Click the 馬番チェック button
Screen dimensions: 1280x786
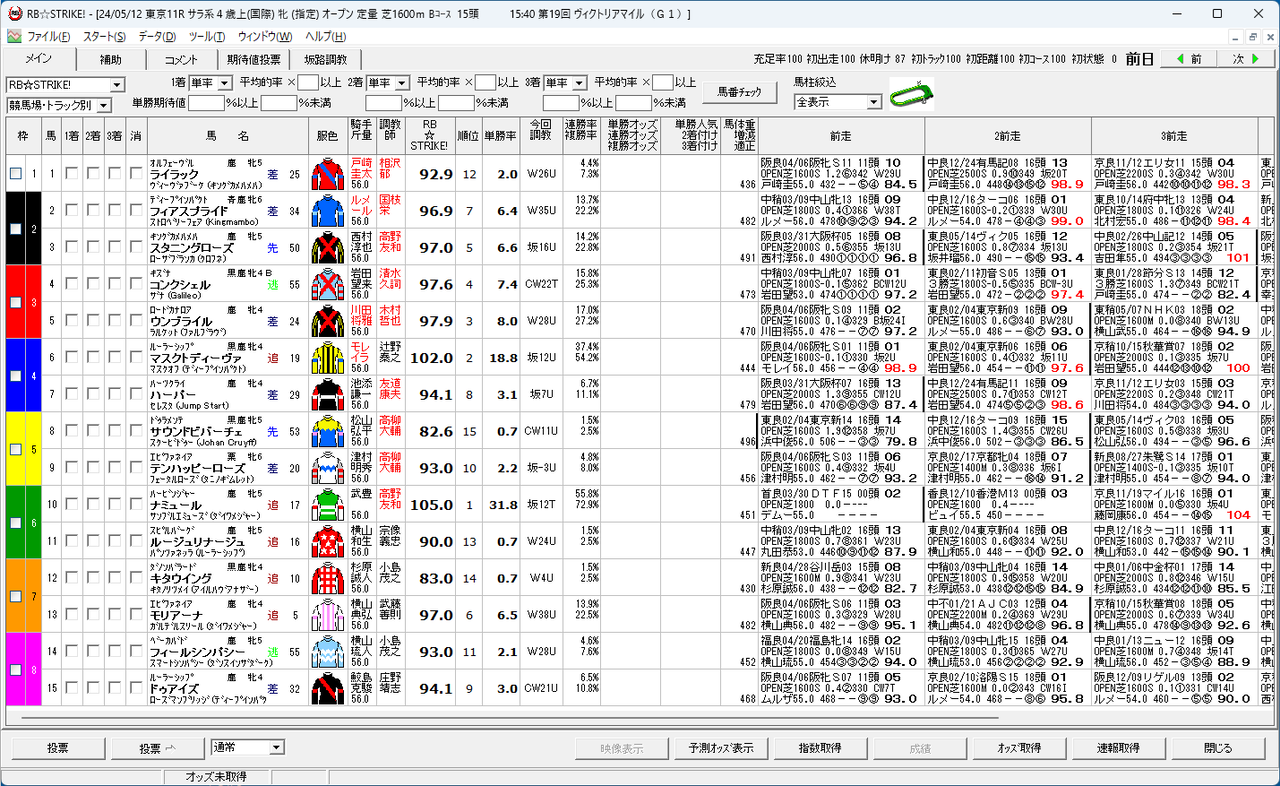[739, 92]
